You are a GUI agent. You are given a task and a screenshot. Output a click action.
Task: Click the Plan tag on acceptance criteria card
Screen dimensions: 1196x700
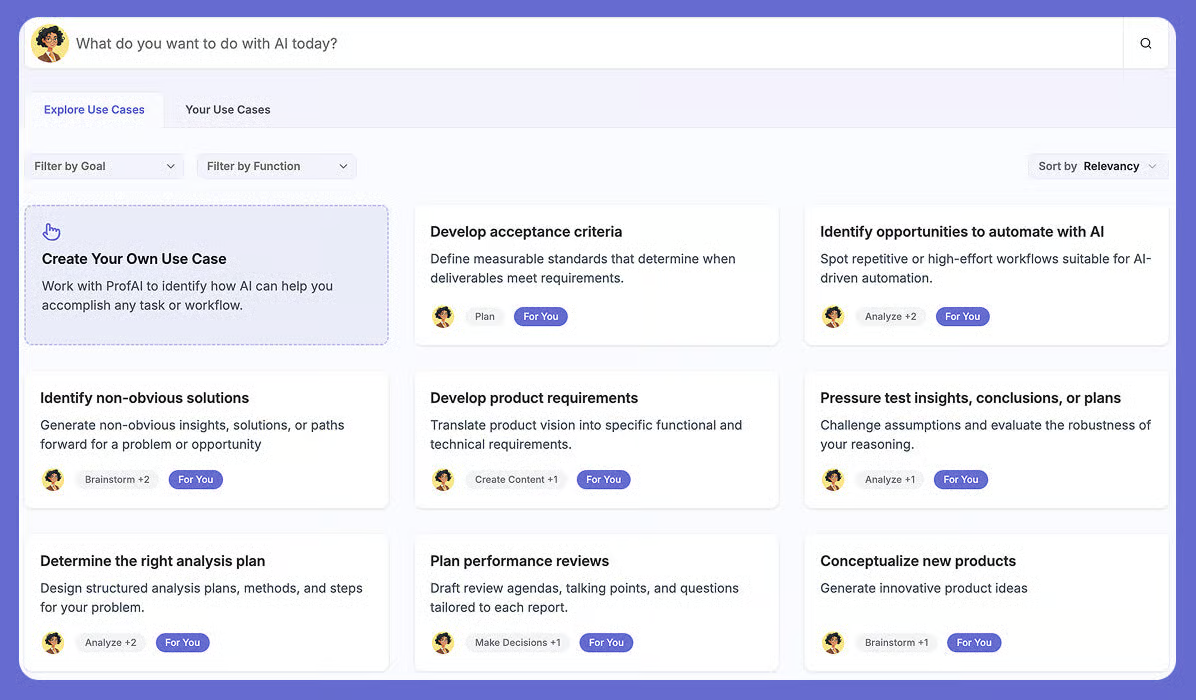485,317
